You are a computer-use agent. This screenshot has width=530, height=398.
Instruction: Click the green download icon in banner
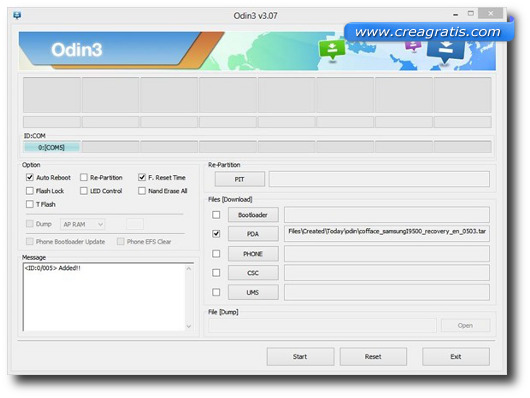(332, 49)
